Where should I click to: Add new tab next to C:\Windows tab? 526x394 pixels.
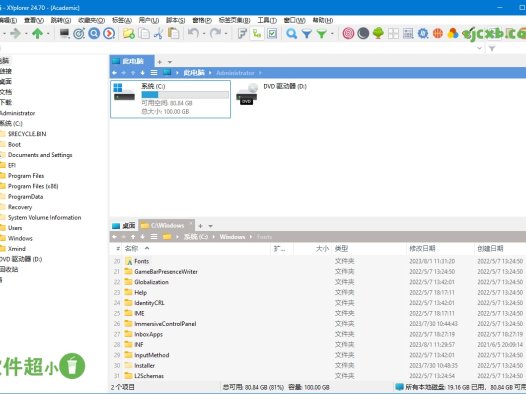click(x=200, y=226)
